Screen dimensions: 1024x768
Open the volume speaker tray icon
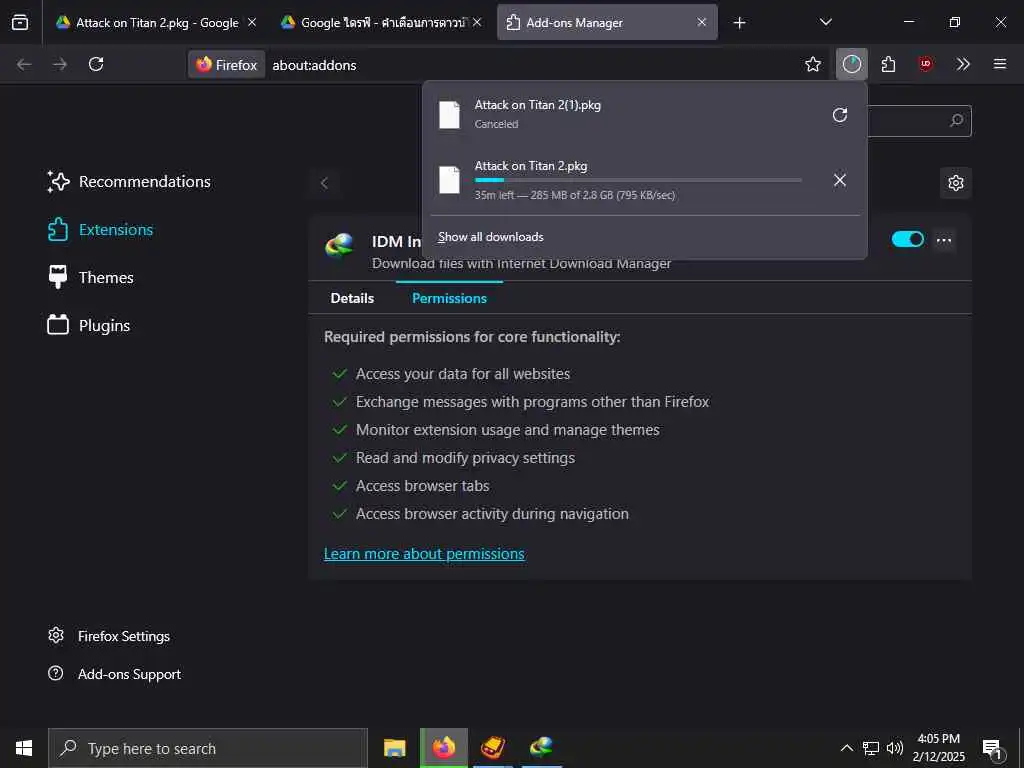pyautogui.click(x=895, y=748)
